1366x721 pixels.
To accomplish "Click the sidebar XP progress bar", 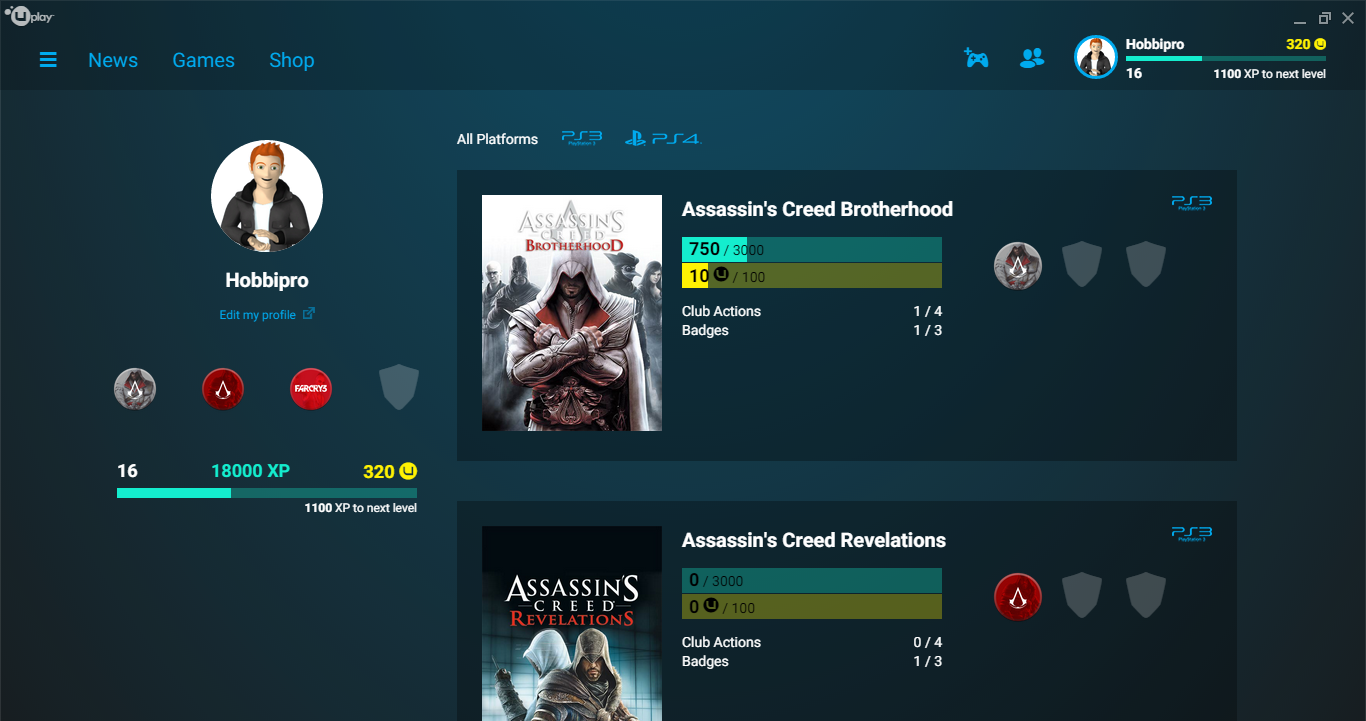I will [x=267, y=493].
